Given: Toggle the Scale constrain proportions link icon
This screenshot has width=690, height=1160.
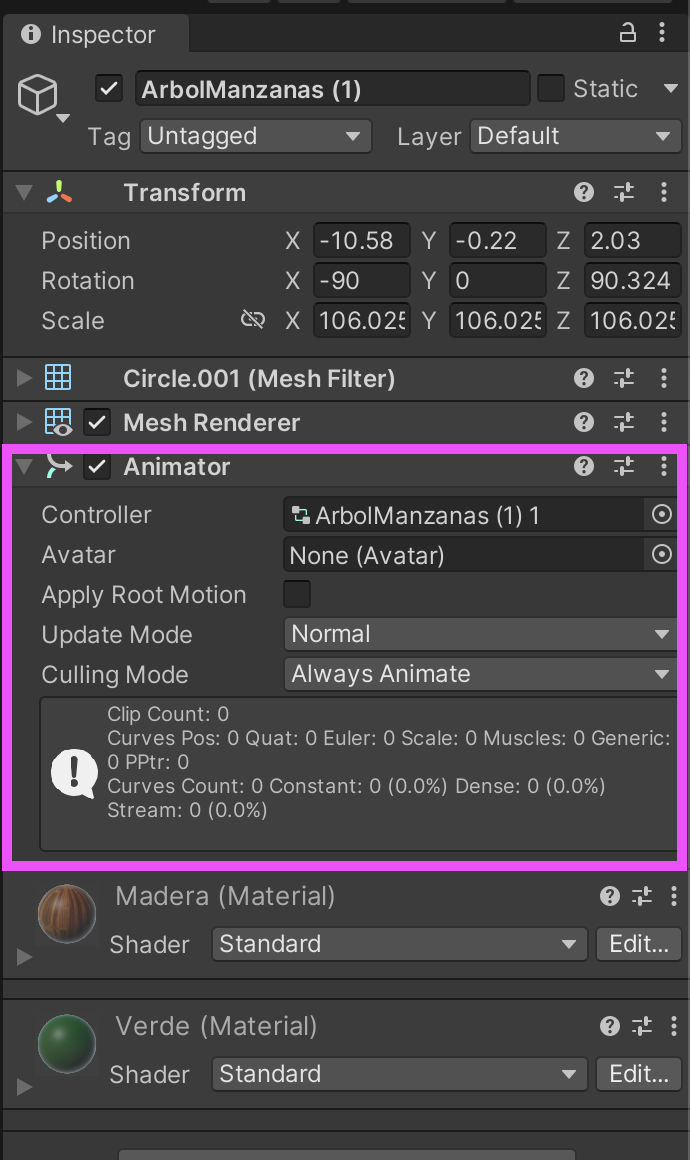Looking at the screenshot, I should pyautogui.click(x=253, y=320).
